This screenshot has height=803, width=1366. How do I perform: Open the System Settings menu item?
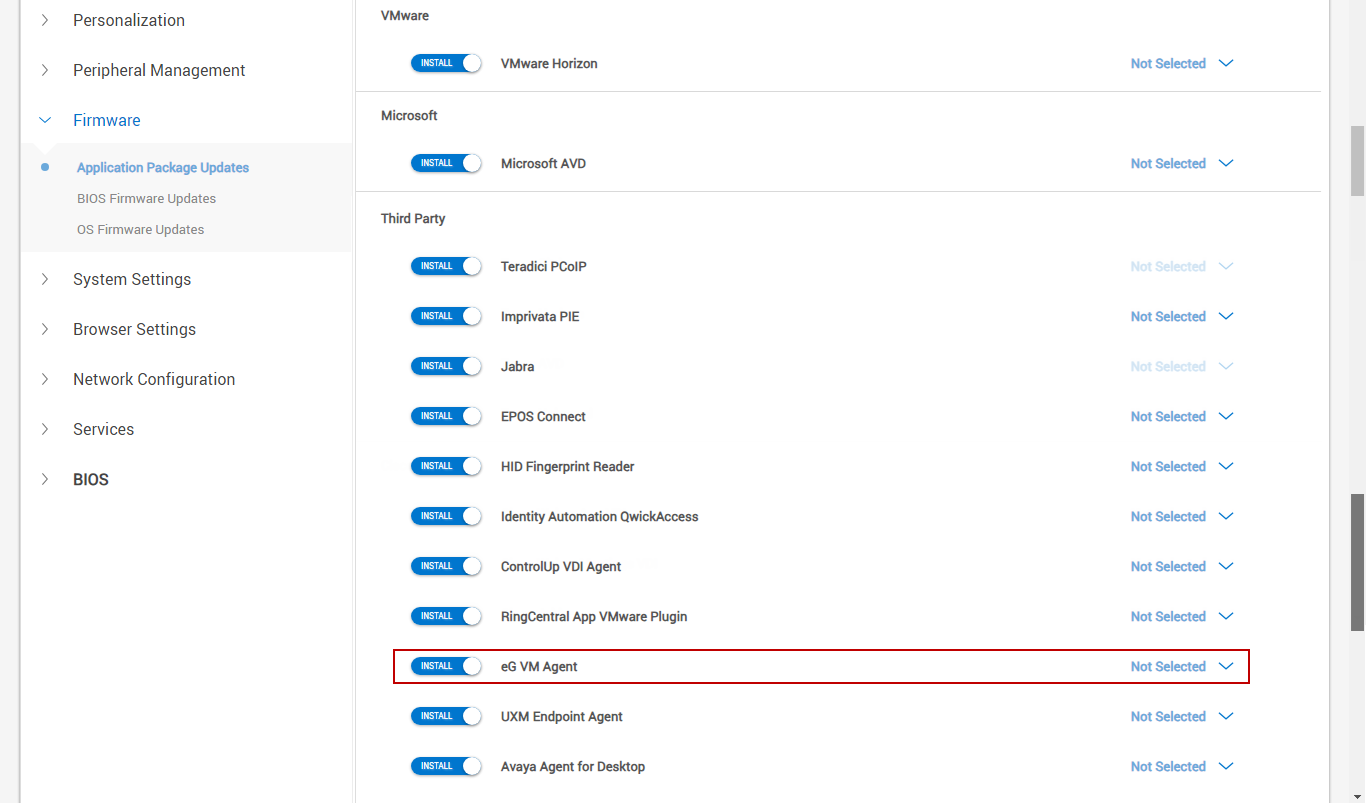(x=132, y=279)
